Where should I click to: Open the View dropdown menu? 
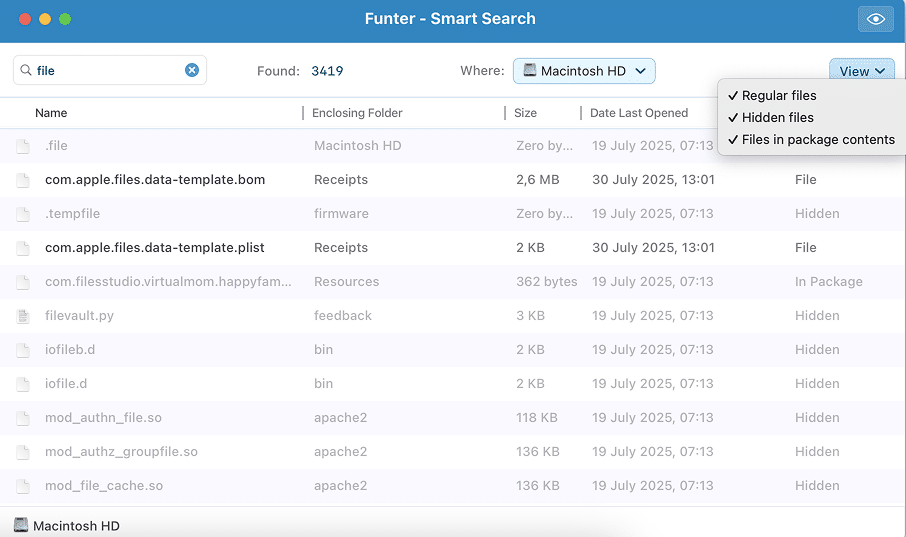pos(862,71)
